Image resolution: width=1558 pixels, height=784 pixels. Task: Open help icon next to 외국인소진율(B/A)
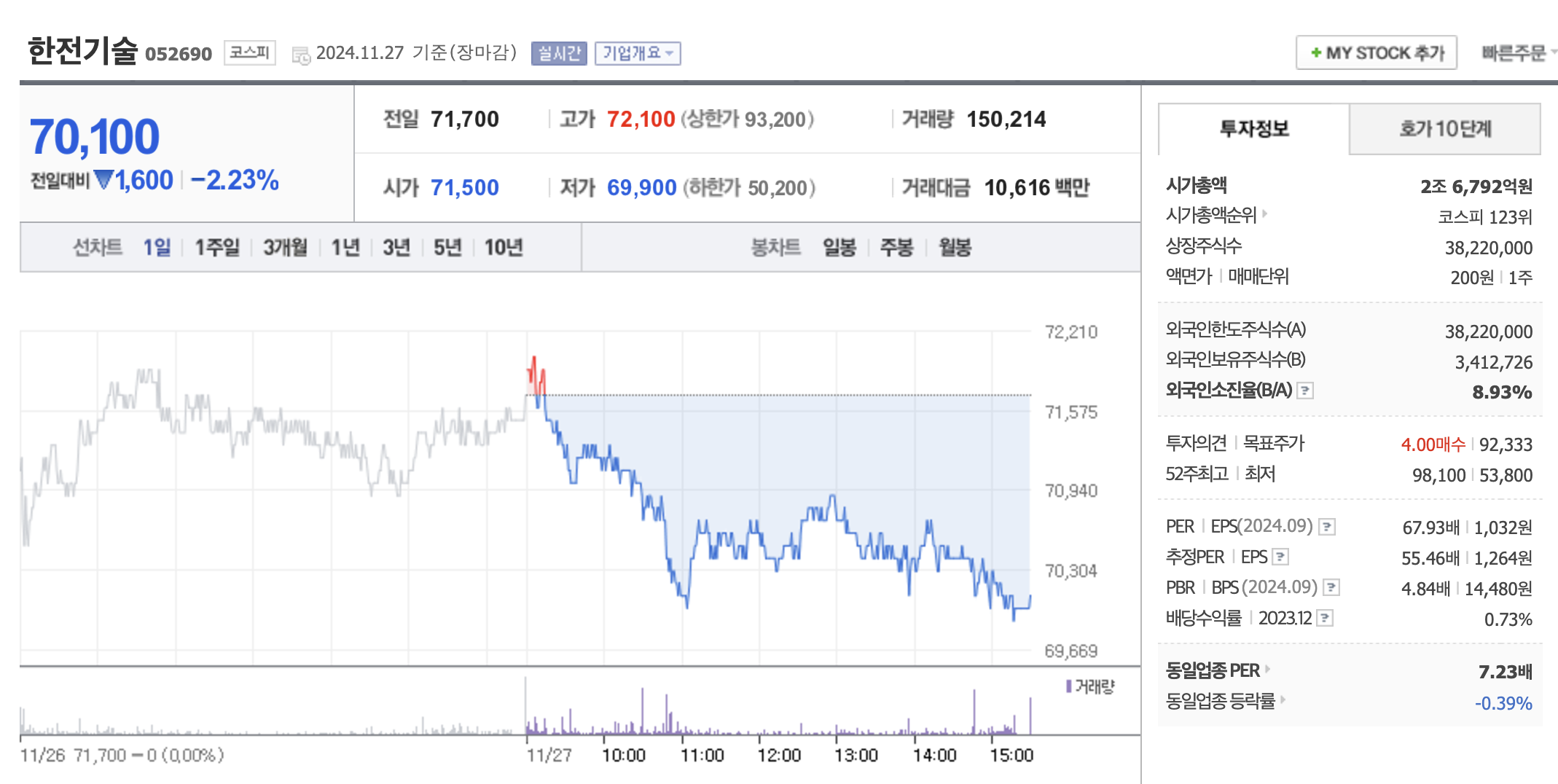pos(1305,391)
